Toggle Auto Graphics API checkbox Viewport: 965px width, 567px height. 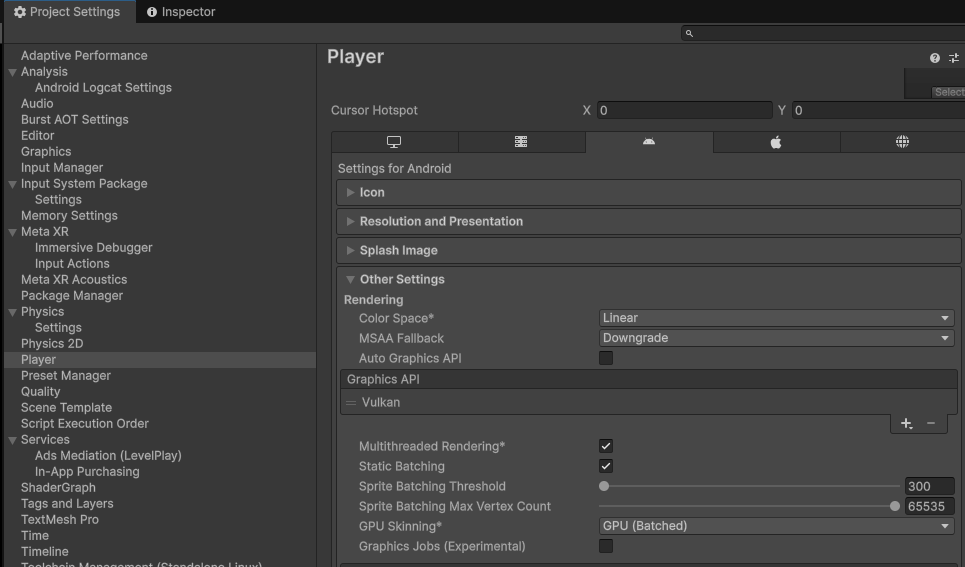pyautogui.click(x=606, y=358)
